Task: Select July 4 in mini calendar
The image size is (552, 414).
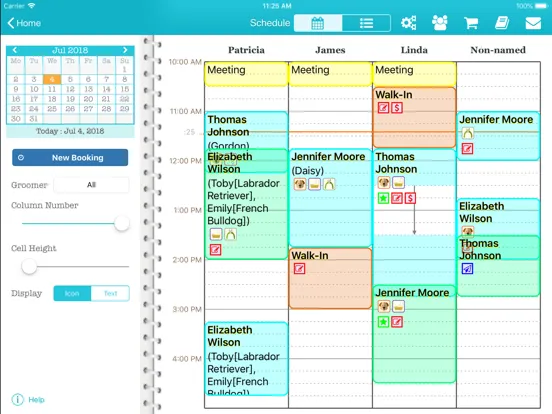Action: [52, 79]
